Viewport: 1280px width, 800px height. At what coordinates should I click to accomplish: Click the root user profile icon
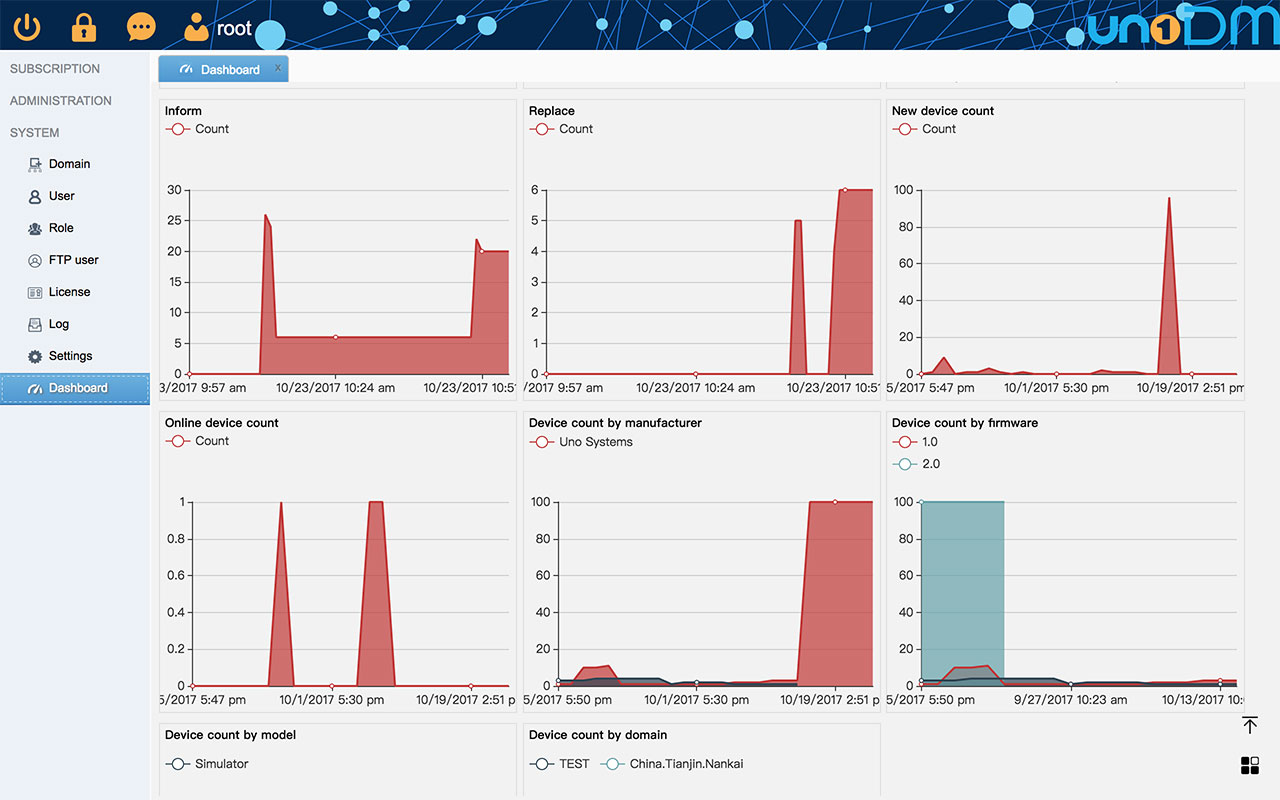point(197,27)
